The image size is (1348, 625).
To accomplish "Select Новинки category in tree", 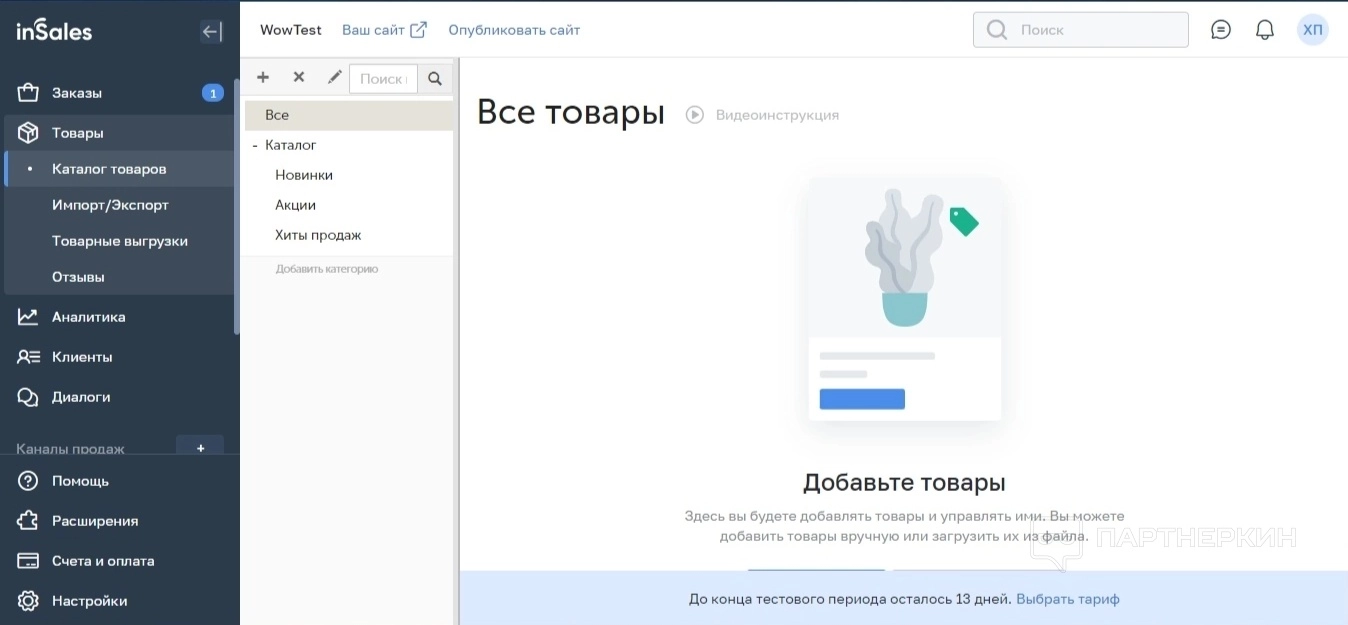I will (x=304, y=175).
